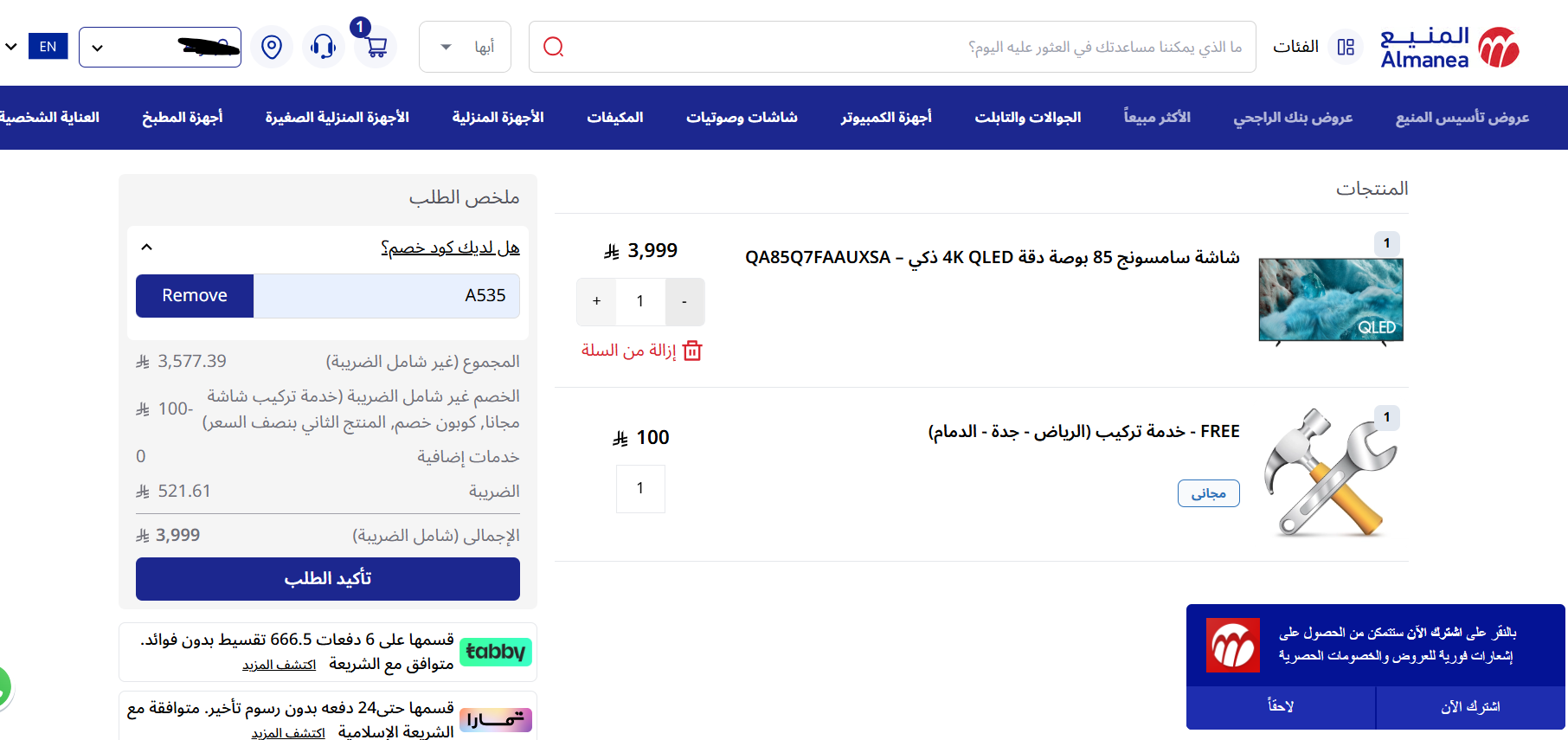This screenshot has width=1568, height=740.
Task: Open الجوالات والتابلت menu
Action: pos(1028,117)
